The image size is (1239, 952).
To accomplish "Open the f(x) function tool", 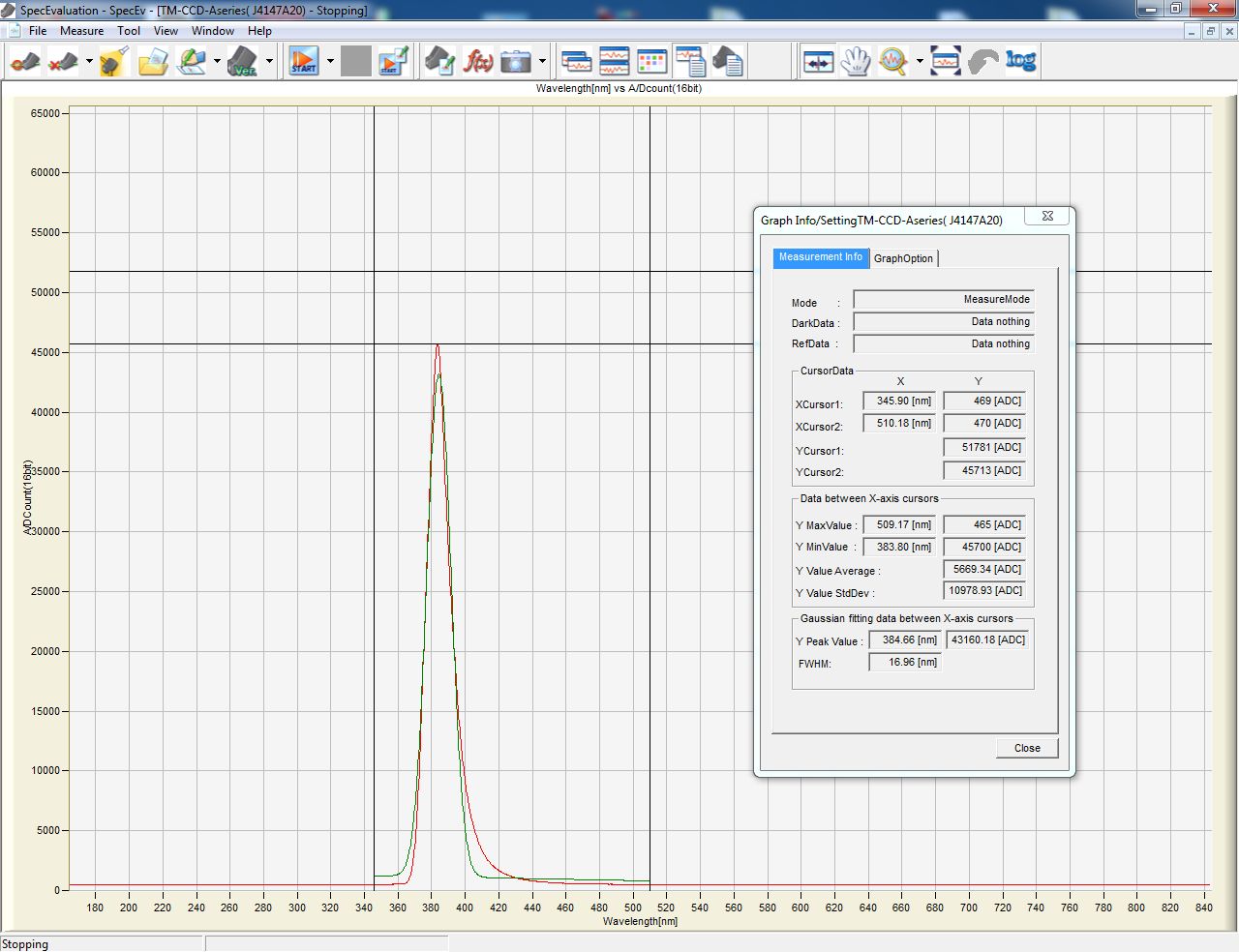I will pyautogui.click(x=478, y=62).
